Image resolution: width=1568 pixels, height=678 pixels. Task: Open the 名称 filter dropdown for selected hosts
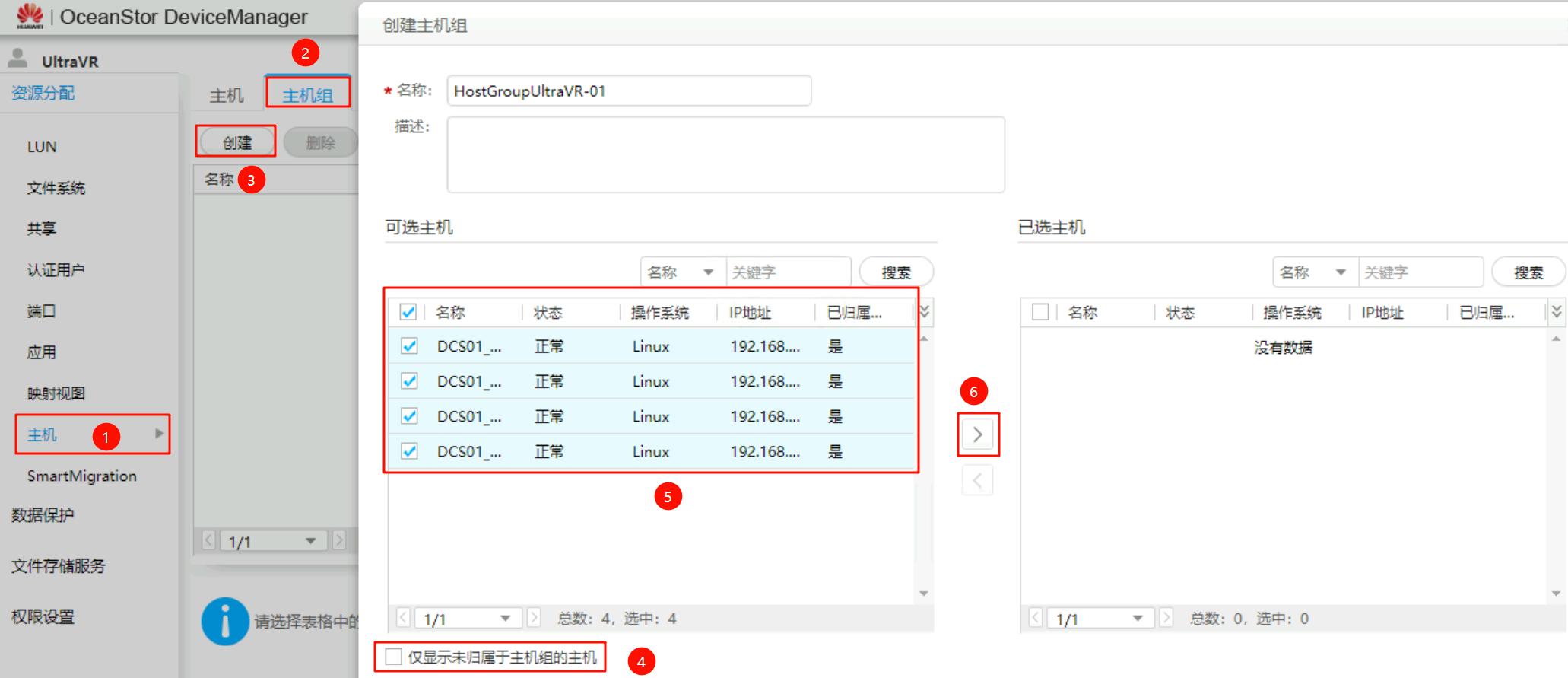(x=1314, y=272)
